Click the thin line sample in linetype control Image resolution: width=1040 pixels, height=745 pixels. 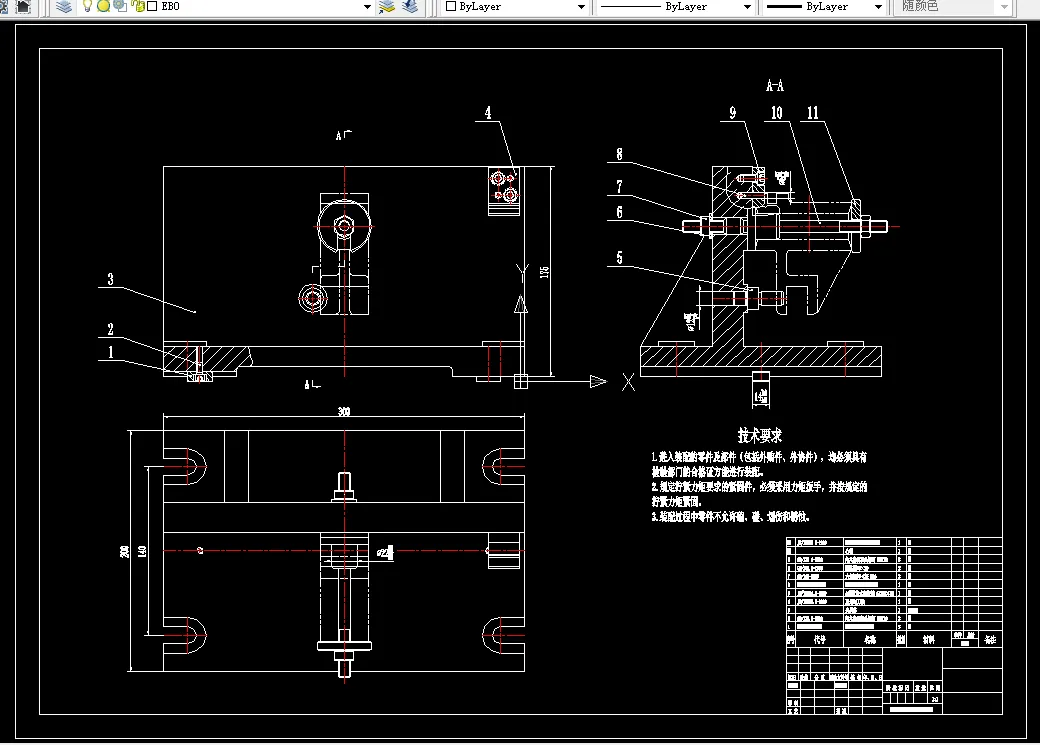pos(630,7)
